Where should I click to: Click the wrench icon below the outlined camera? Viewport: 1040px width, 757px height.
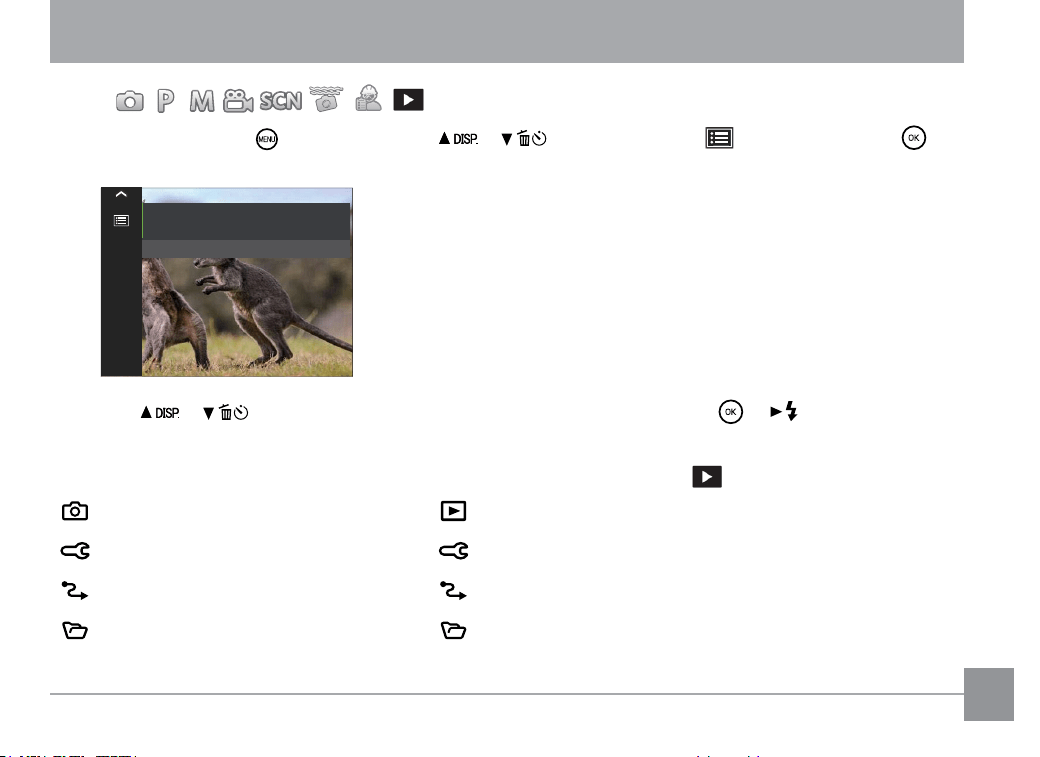pos(75,551)
